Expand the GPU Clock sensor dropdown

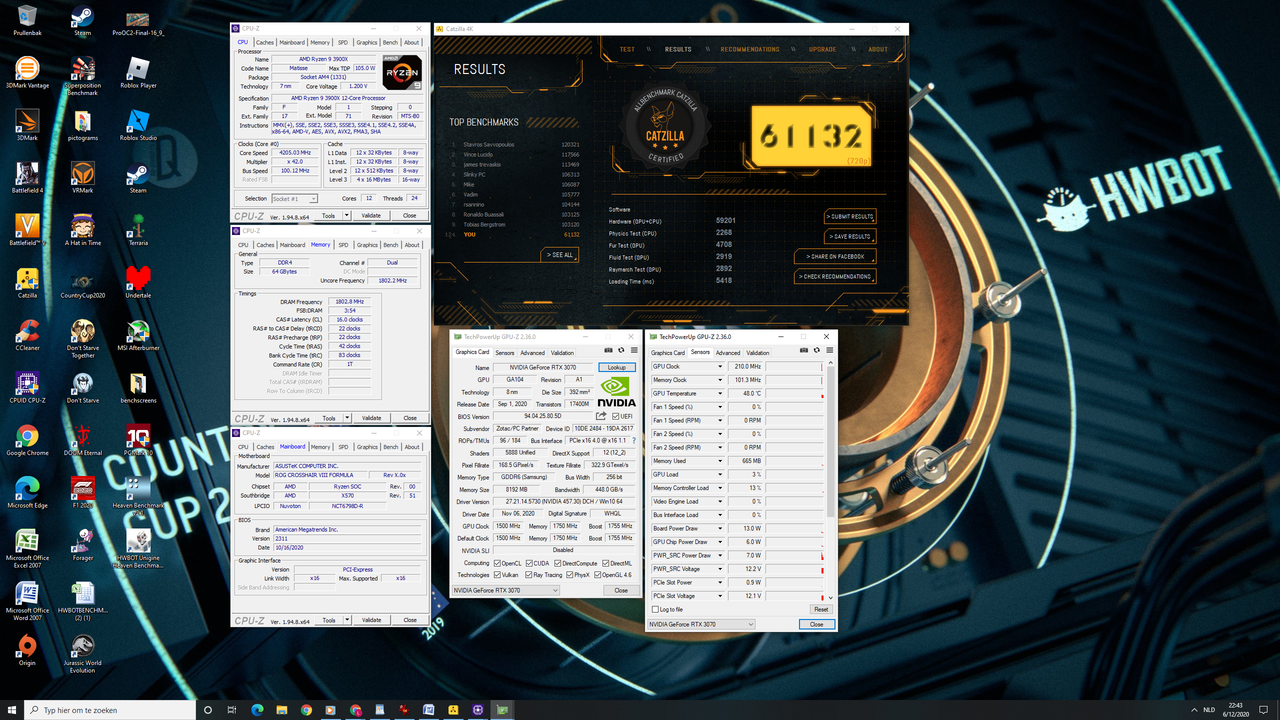[720, 367]
